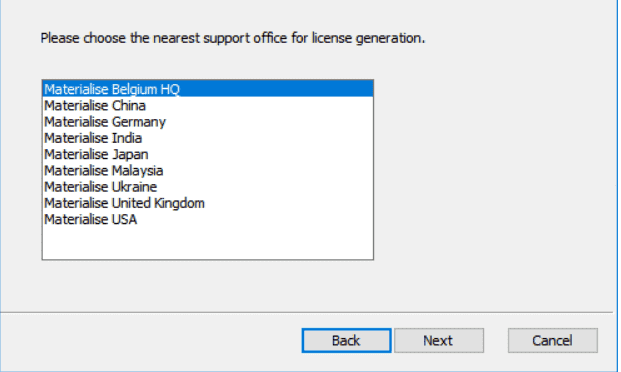The height and width of the screenshot is (372, 621).
Task: Select Materialise Belgium HQ office
Action: pyautogui.click(x=208, y=89)
